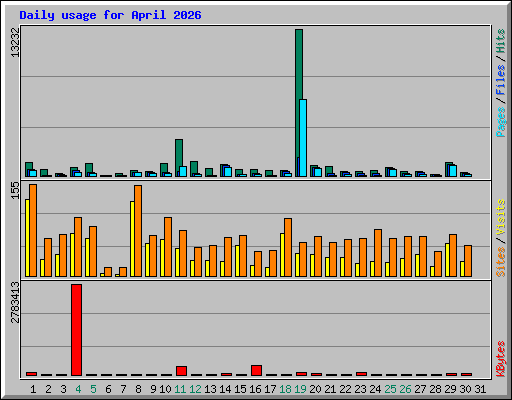The height and width of the screenshot is (400, 512).
Task: Click day label 24 on the x-axis
Action: (375, 389)
